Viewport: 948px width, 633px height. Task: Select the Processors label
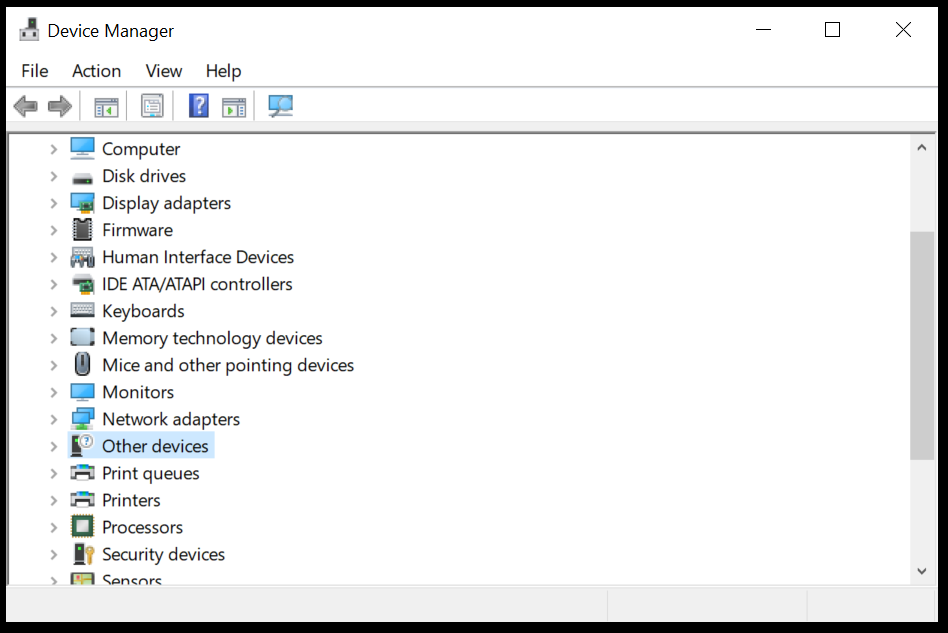[x=142, y=527]
